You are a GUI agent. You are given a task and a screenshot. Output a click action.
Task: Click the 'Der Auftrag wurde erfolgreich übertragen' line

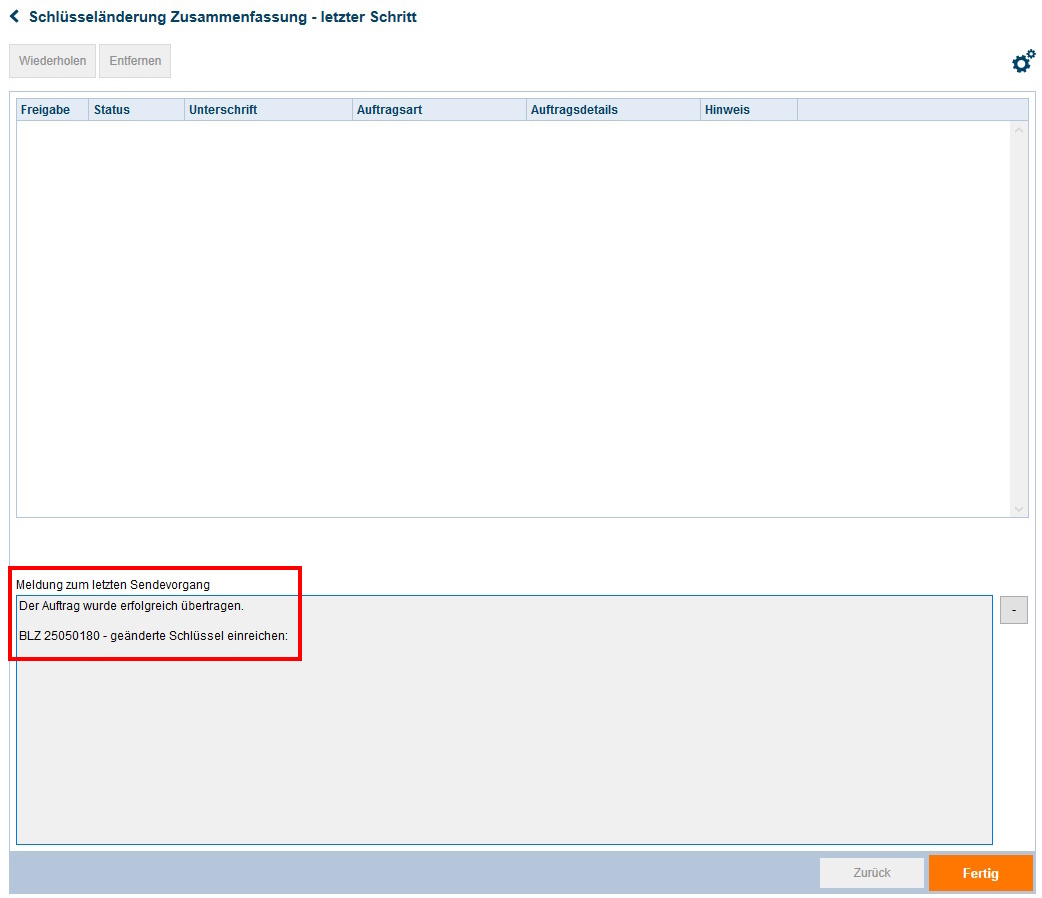pyautogui.click(x=131, y=606)
